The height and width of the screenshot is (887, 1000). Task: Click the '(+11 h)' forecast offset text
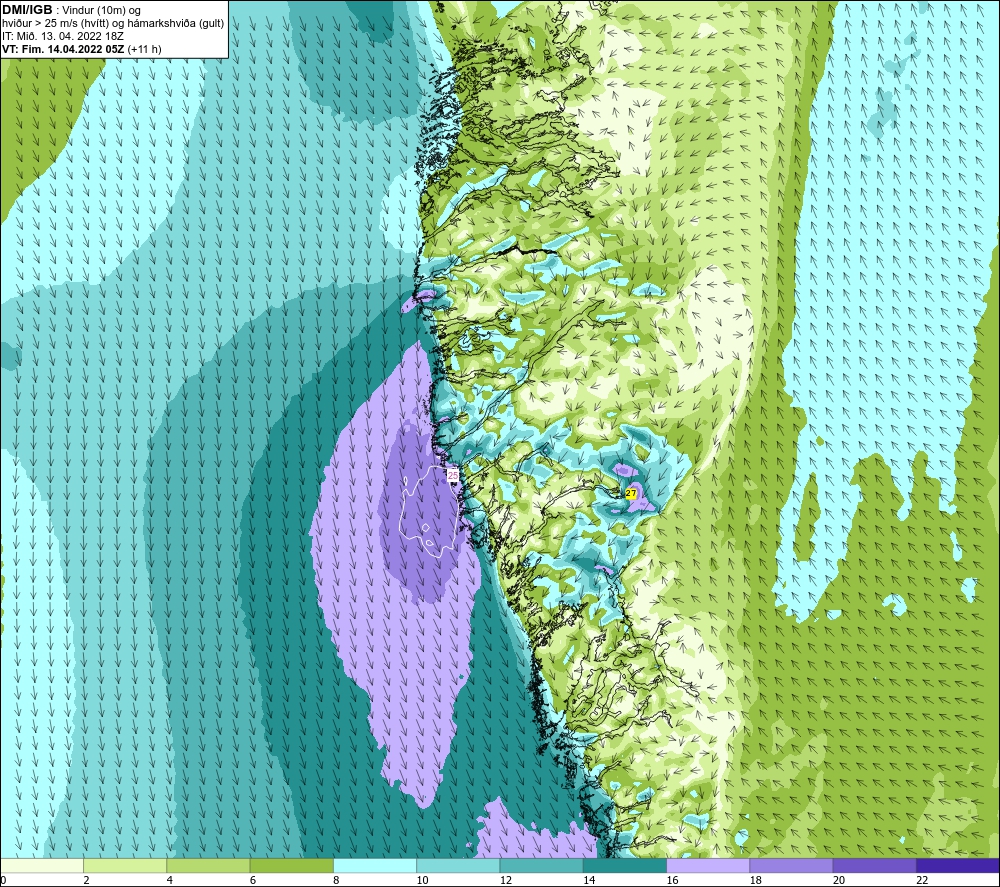(145, 49)
